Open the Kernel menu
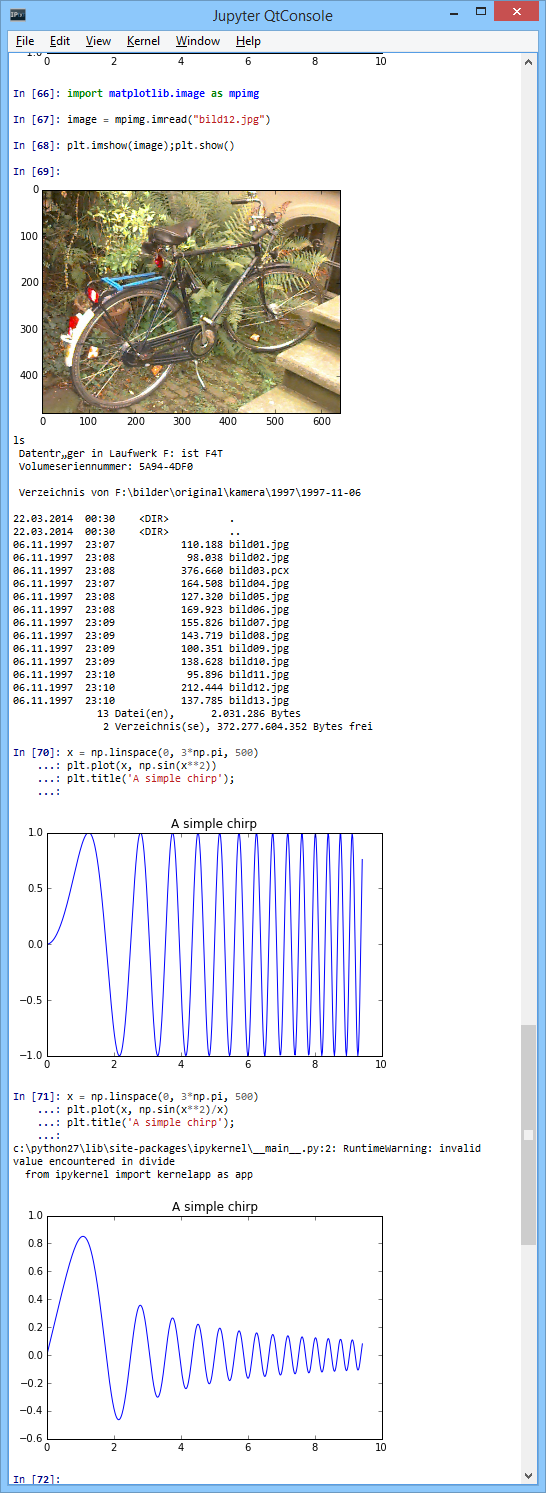This screenshot has width=546, height=1493. pos(143,41)
